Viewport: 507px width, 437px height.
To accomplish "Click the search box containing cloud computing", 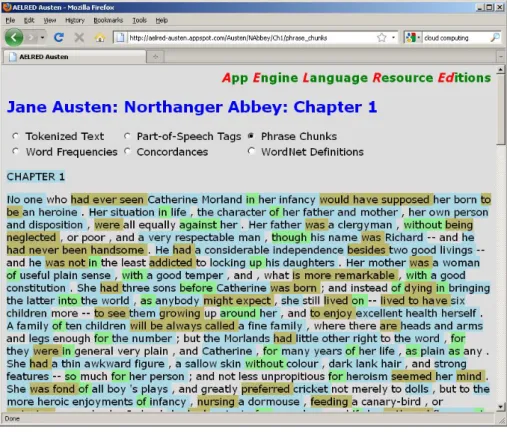I will pos(456,38).
